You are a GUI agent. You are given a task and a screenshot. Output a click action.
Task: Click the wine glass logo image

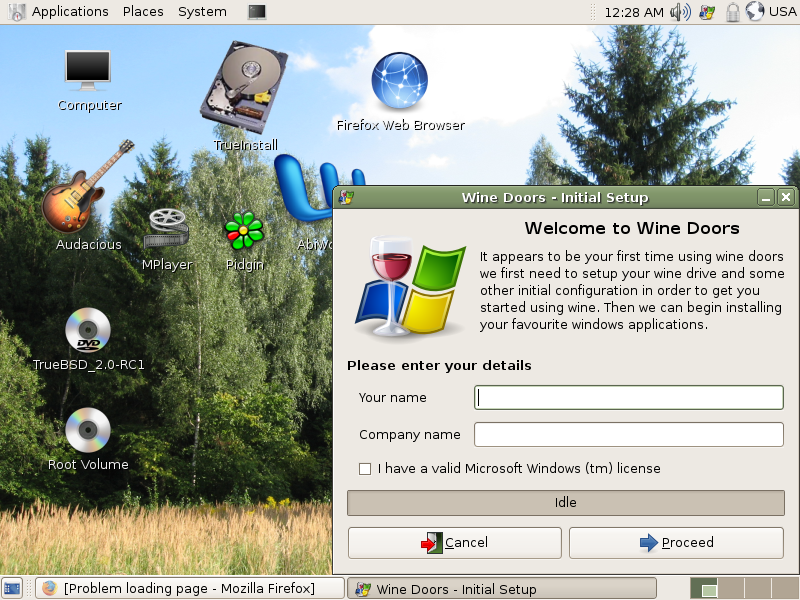[410, 286]
